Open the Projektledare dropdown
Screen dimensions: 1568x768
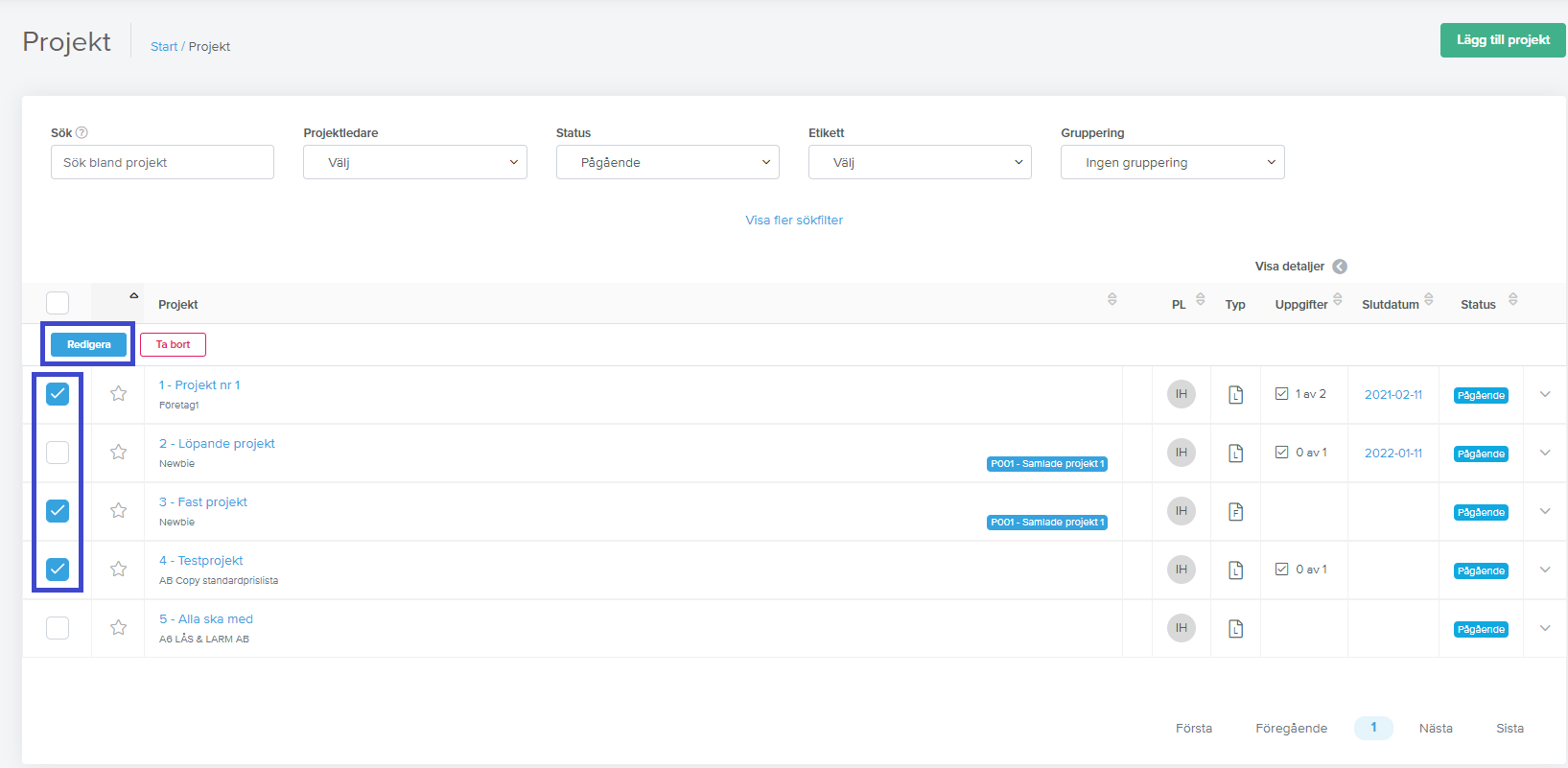[414, 162]
